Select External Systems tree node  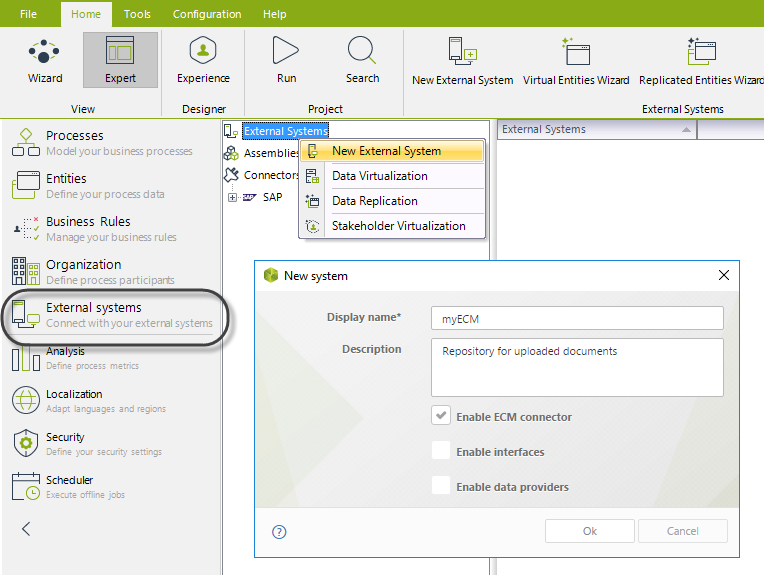pos(286,131)
